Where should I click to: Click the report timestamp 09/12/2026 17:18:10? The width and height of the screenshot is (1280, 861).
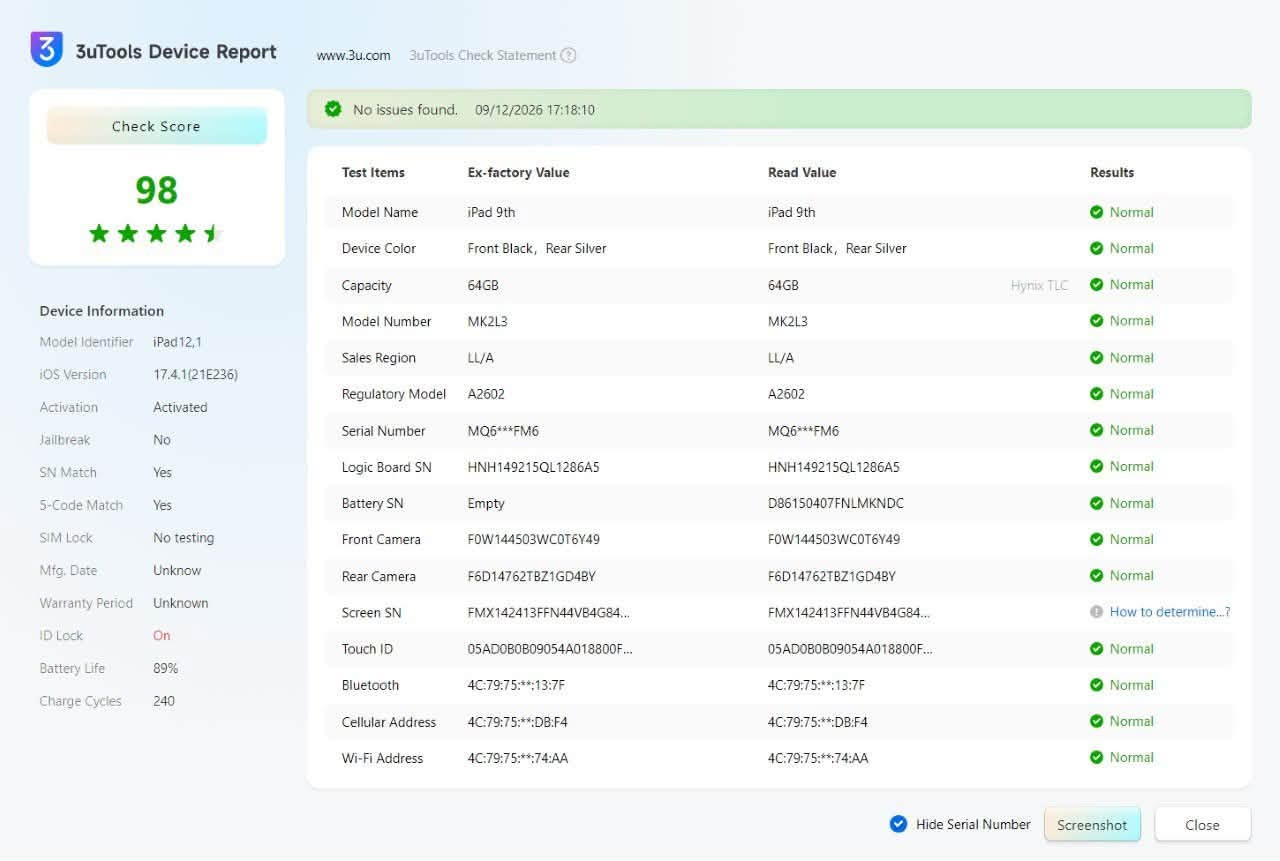pos(535,110)
